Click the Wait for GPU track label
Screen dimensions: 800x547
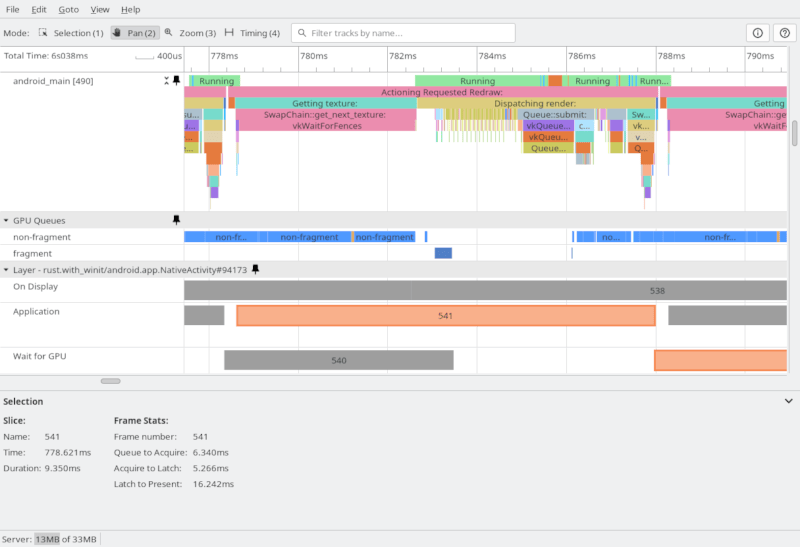click(40, 356)
